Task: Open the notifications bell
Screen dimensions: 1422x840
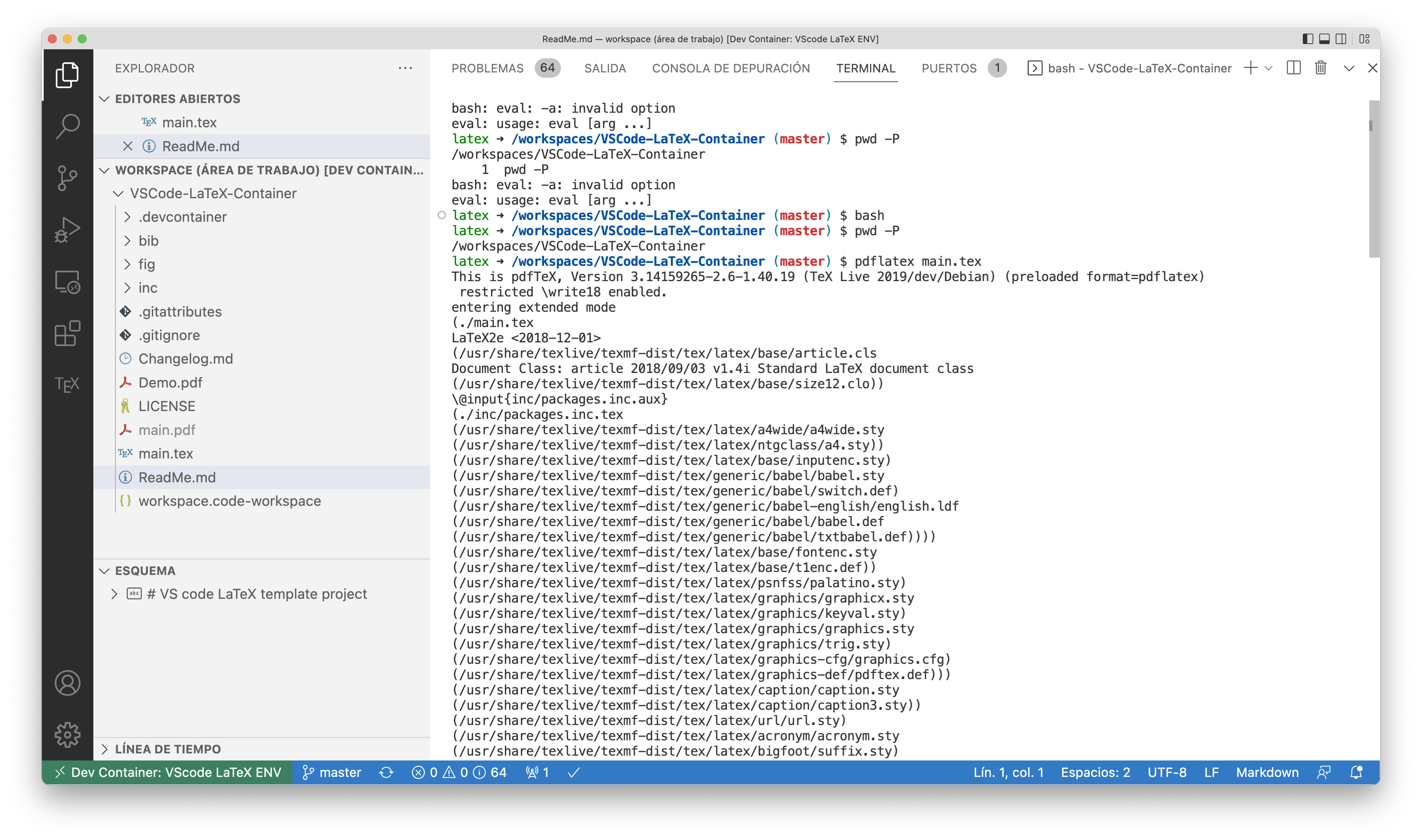Action: click(x=1356, y=772)
